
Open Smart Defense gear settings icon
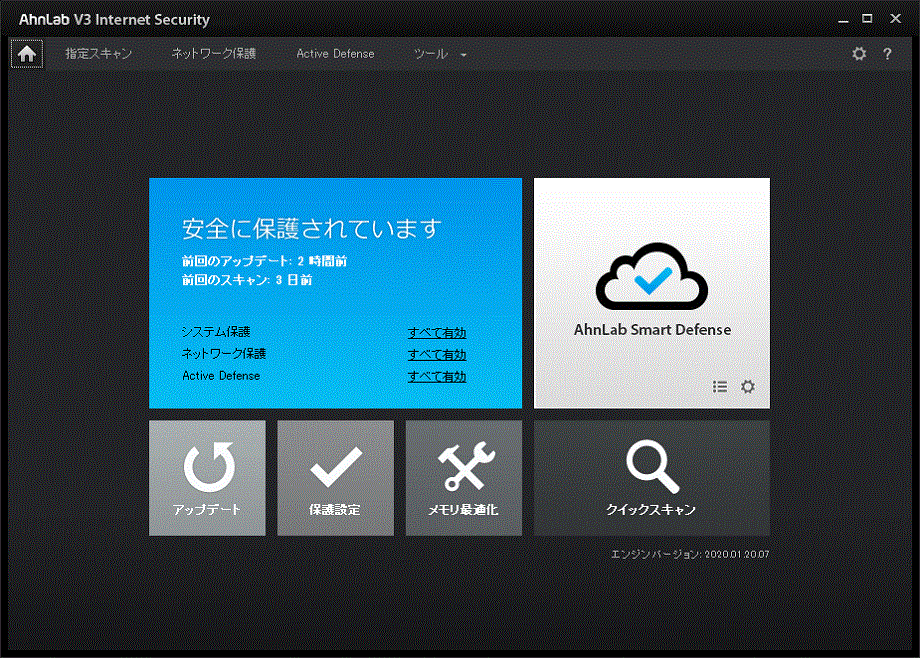point(748,387)
